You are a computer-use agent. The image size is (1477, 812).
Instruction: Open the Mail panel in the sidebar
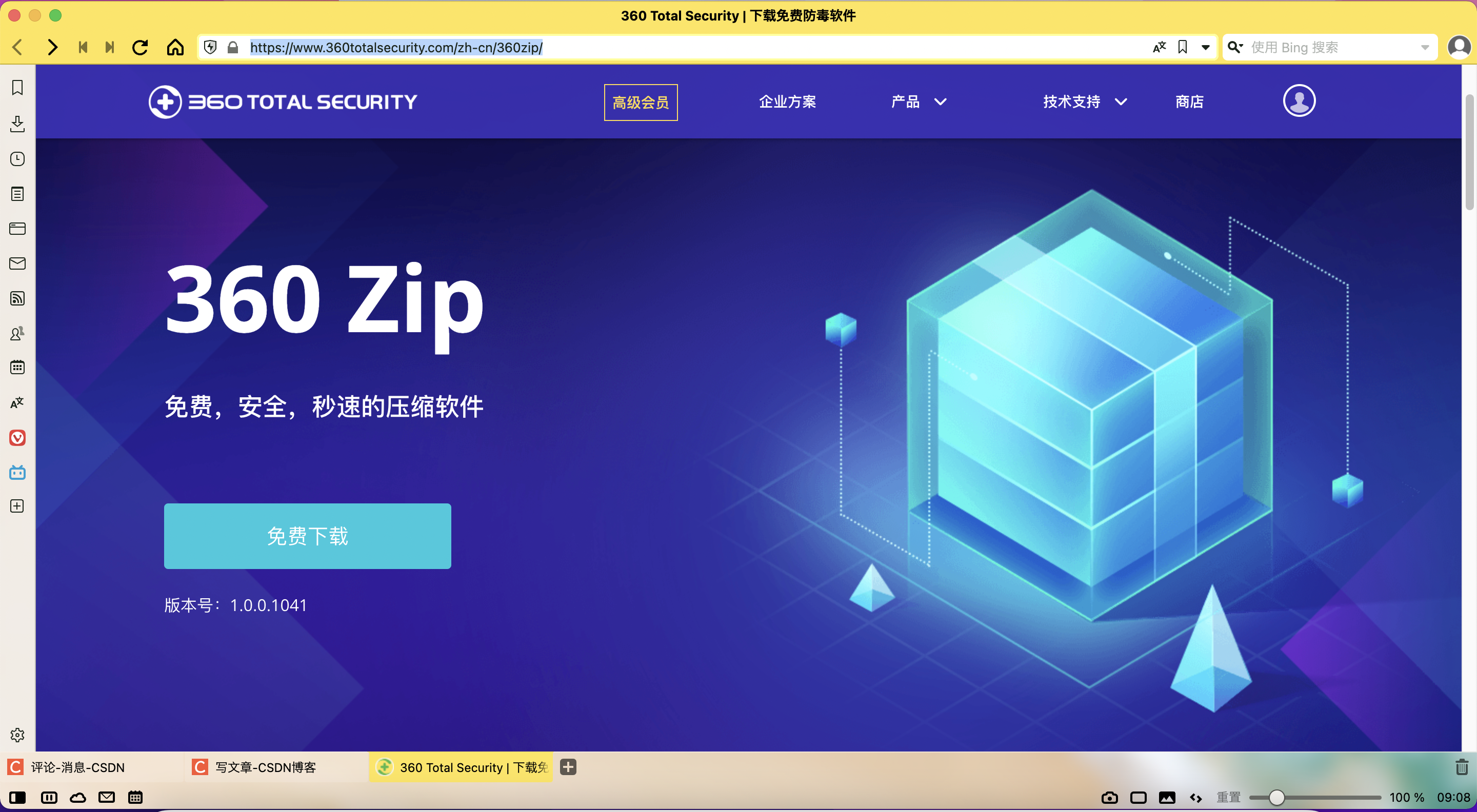pyautogui.click(x=17, y=263)
